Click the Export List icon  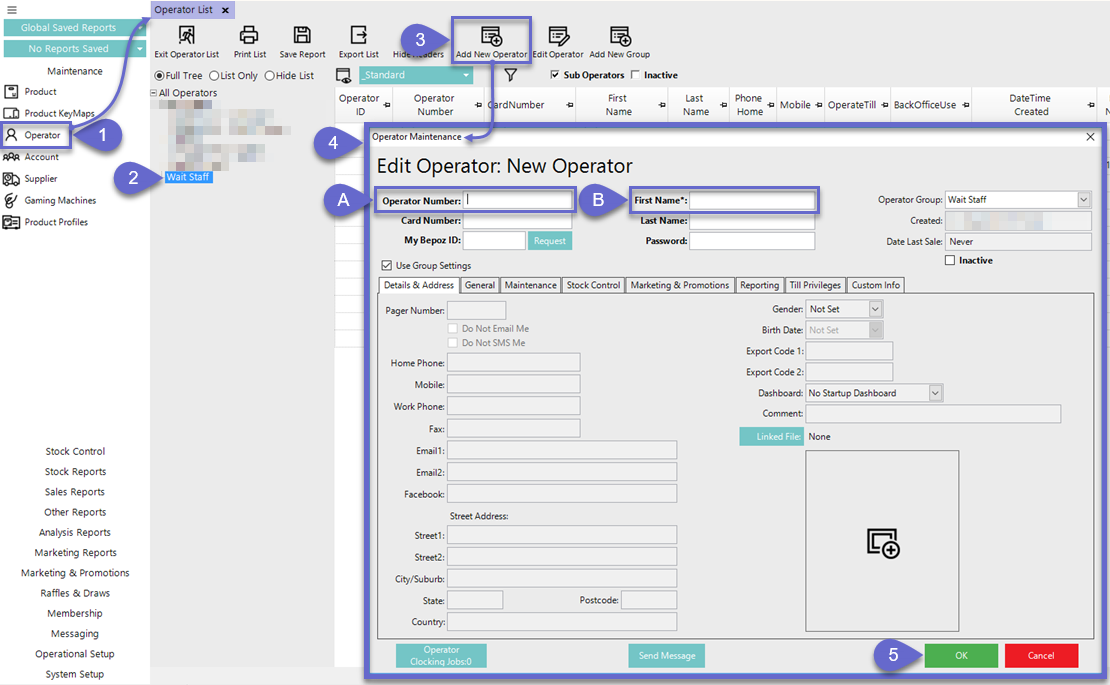click(x=358, y=37)
